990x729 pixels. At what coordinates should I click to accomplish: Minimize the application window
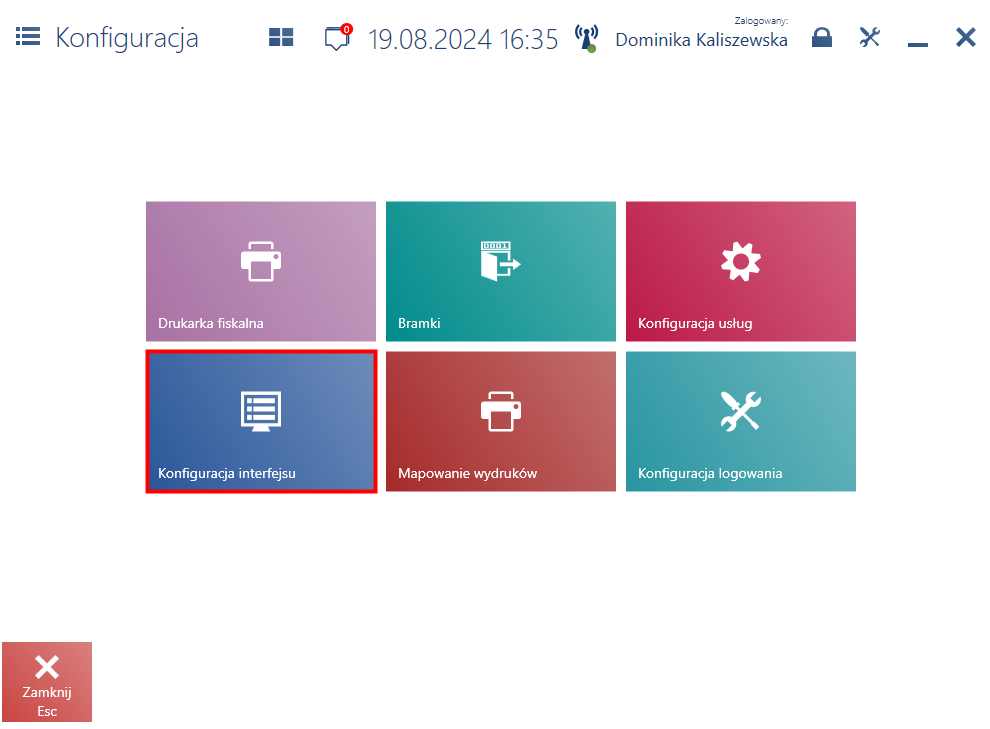click(x=917, y=44)
